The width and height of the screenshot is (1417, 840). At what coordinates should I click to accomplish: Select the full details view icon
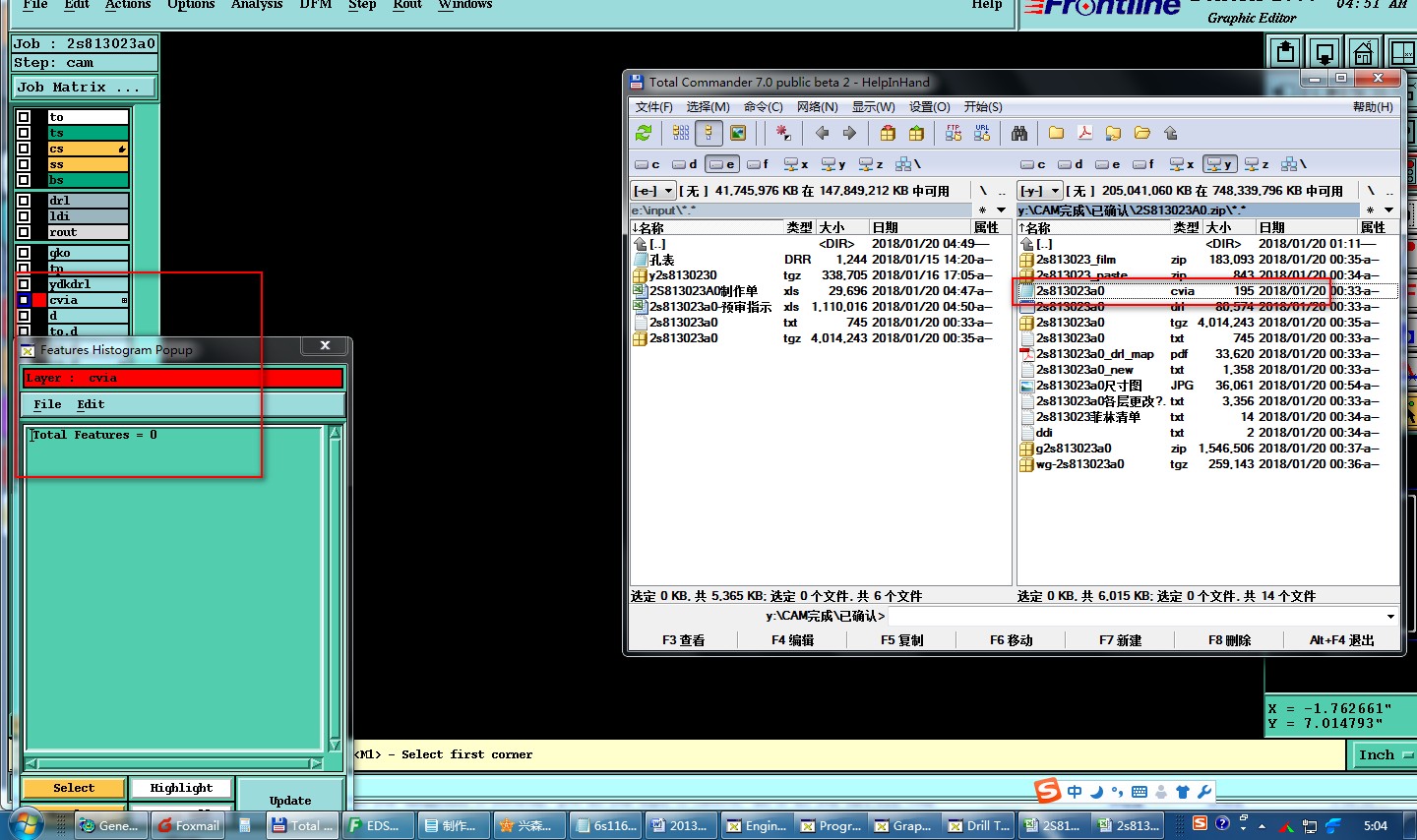(708, 133)
